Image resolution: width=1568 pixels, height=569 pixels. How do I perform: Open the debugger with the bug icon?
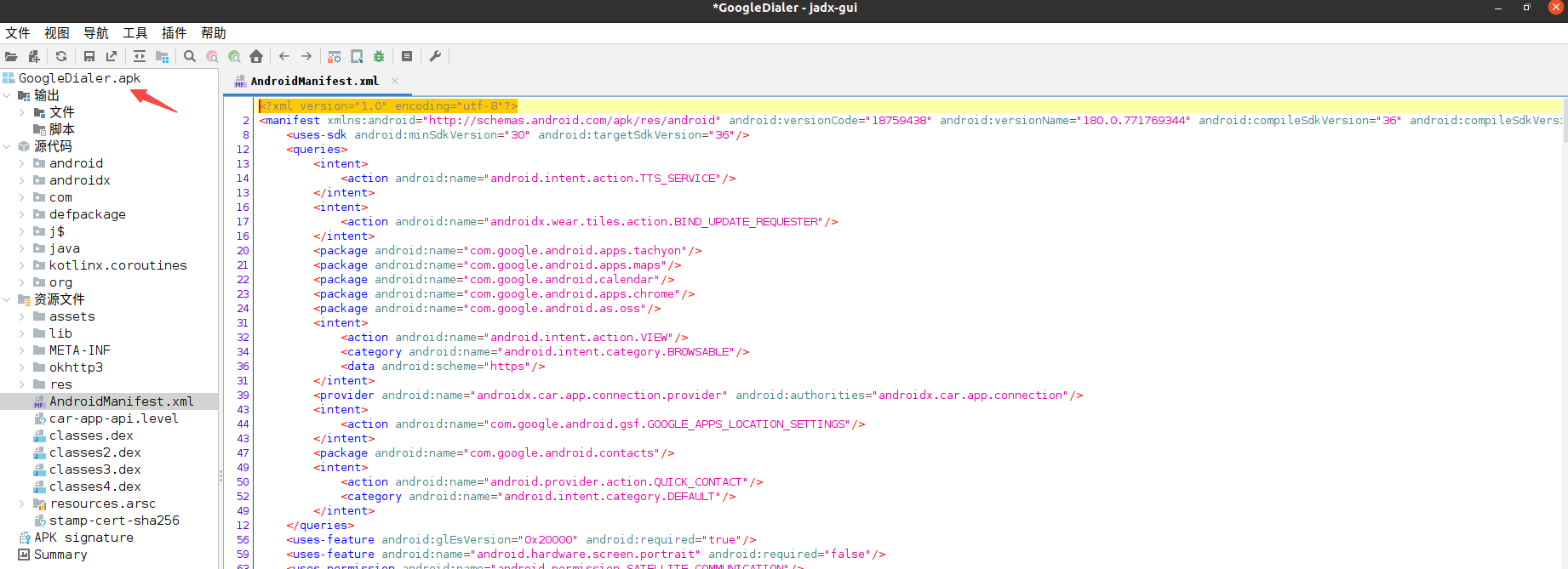(x=379, y=56)
